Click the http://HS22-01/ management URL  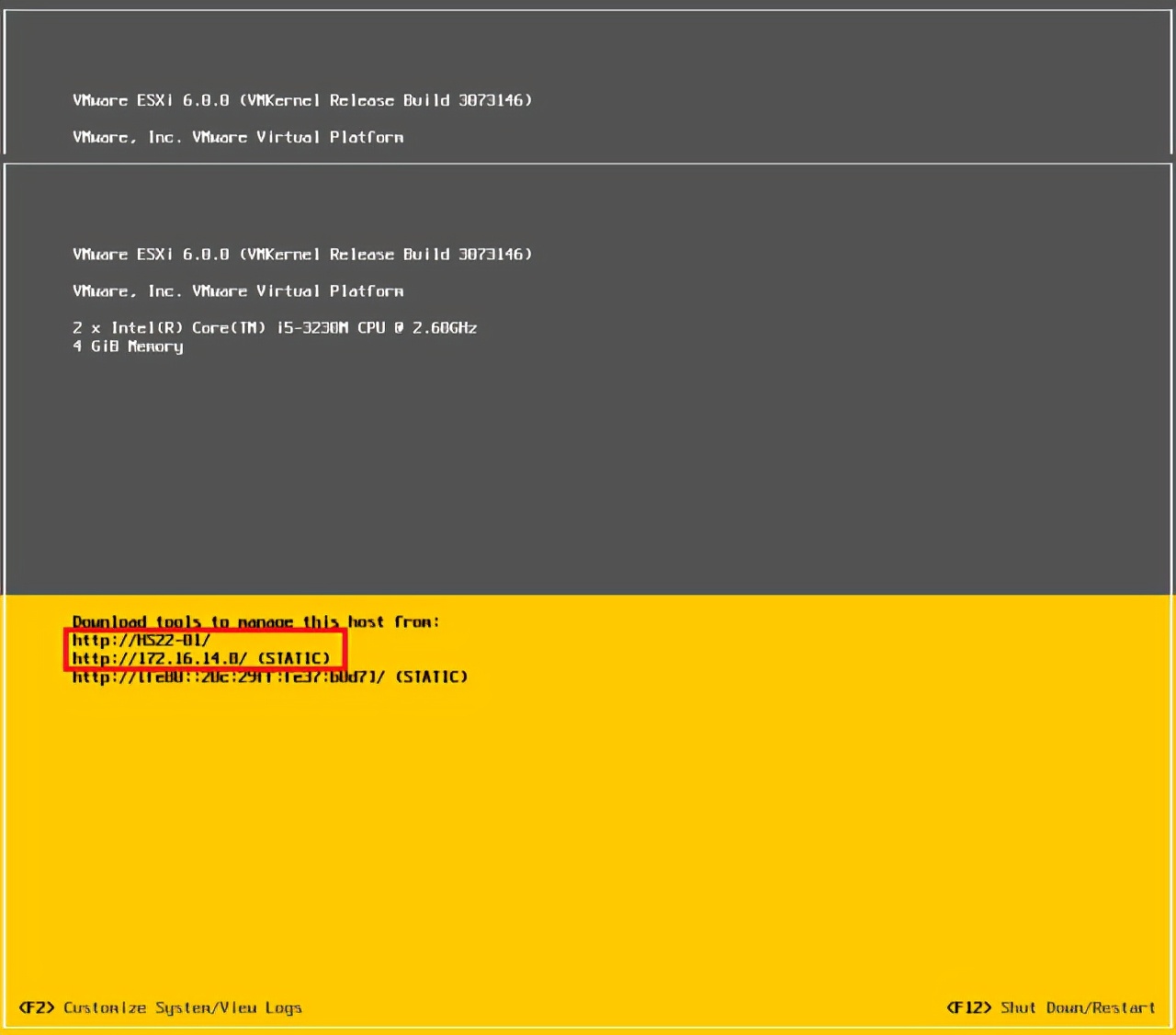click(x=141, y=640)
